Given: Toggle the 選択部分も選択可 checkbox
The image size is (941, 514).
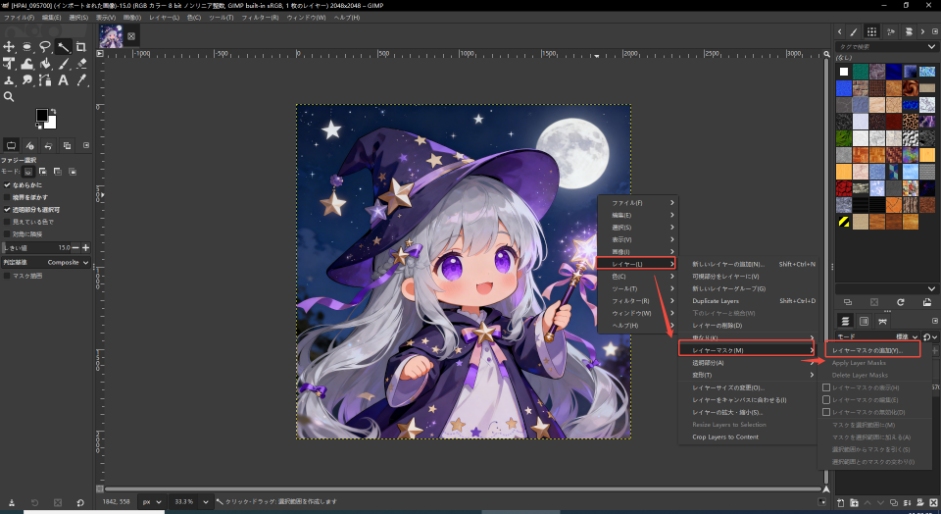Looking at the screenshot, I should tap(8, 210).
